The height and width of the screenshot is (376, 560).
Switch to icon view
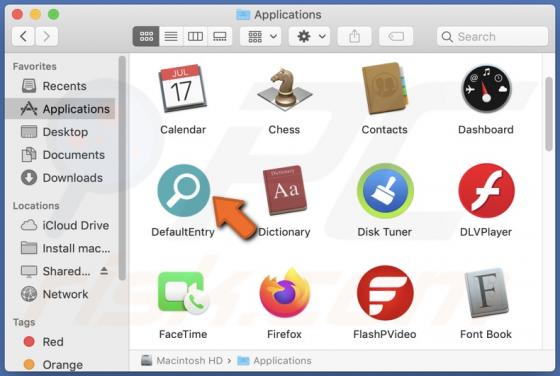pyautogui.click(x=146, y=36)
